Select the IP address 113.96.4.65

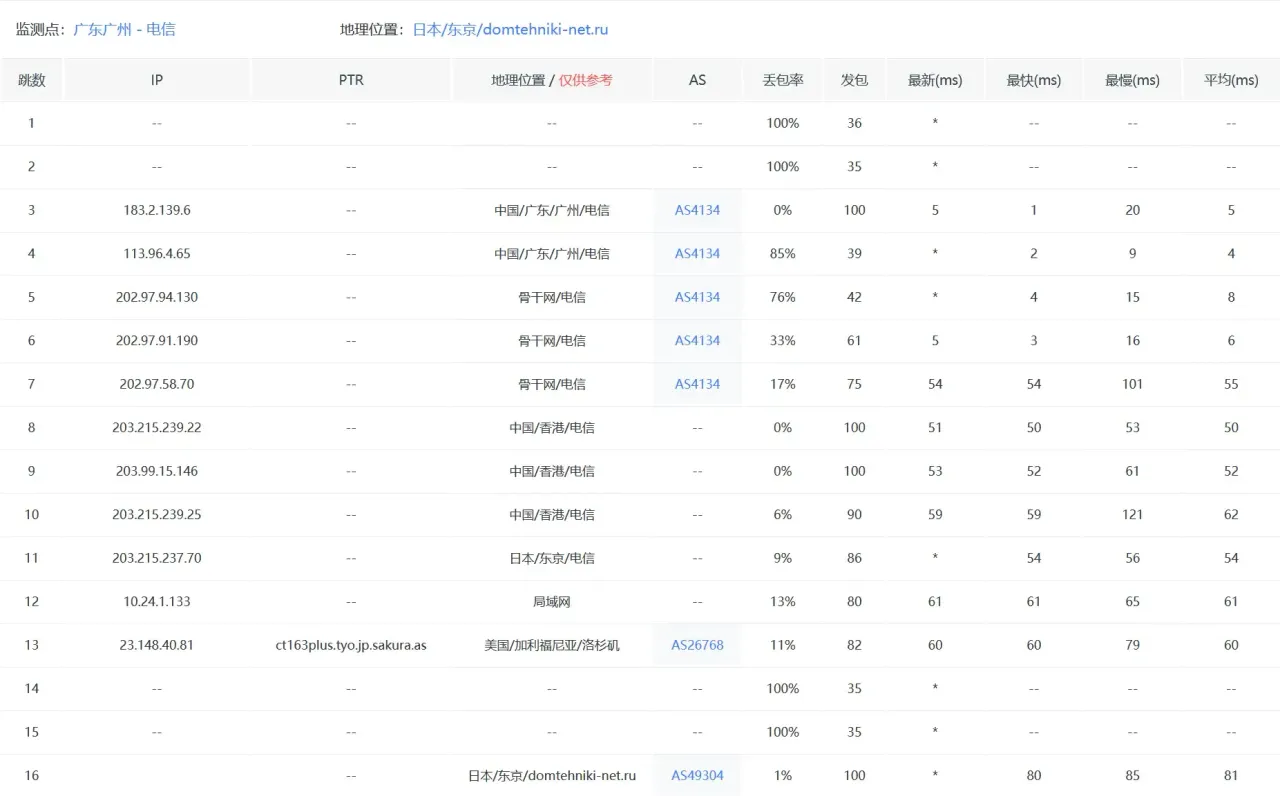coord(157,253)
